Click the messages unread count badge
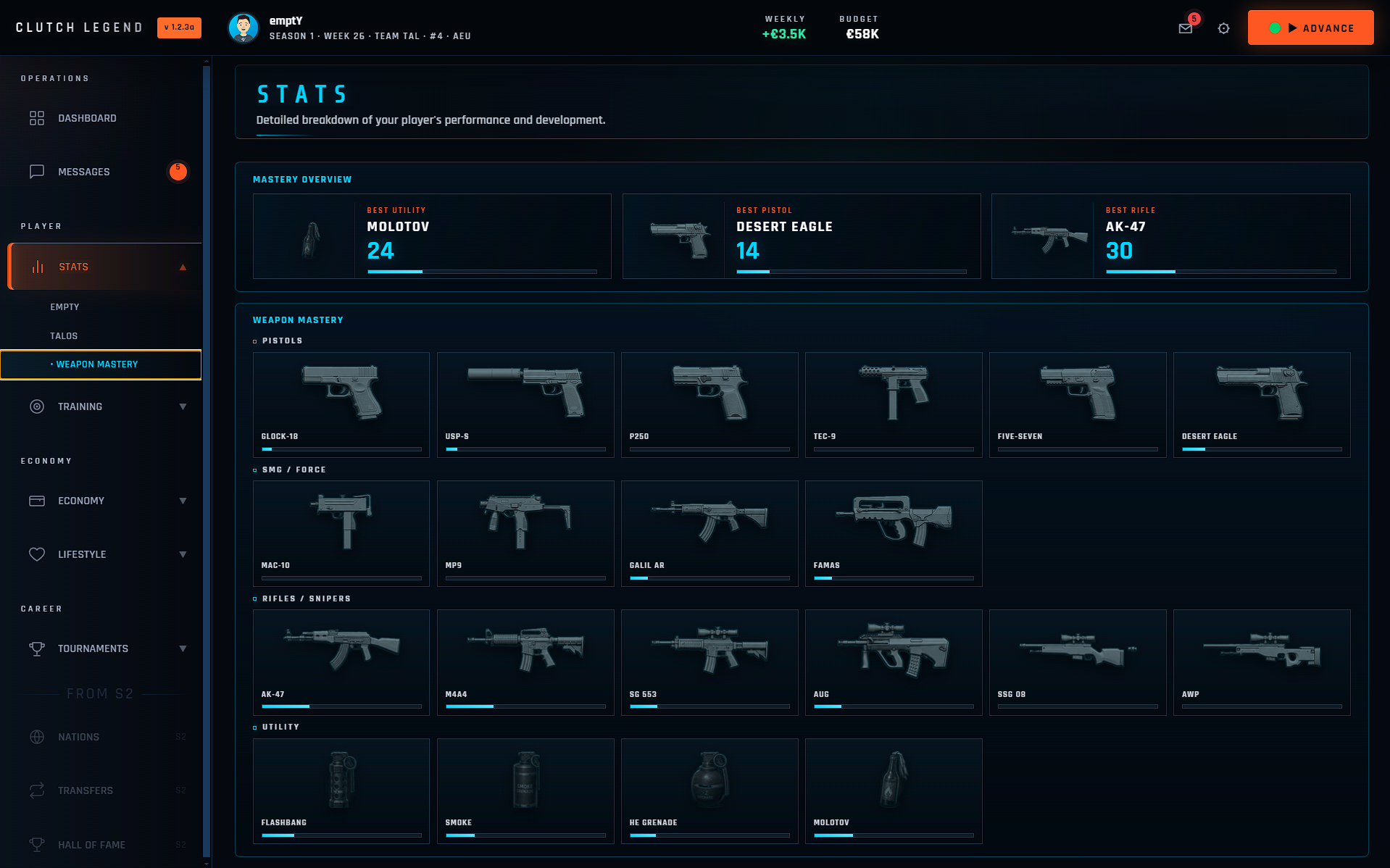Image resolution: width=1390 pixels, height=868 pixels. [178, 171]
